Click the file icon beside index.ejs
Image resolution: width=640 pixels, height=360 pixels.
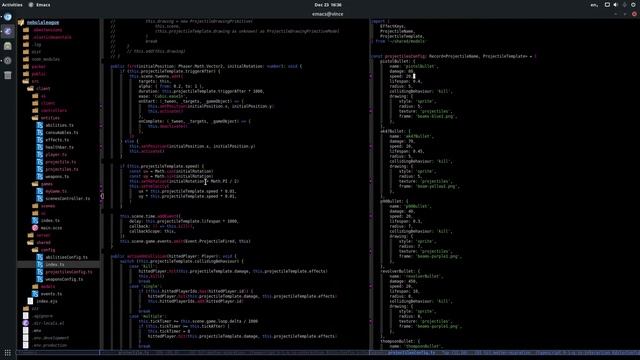click(30, 301)
